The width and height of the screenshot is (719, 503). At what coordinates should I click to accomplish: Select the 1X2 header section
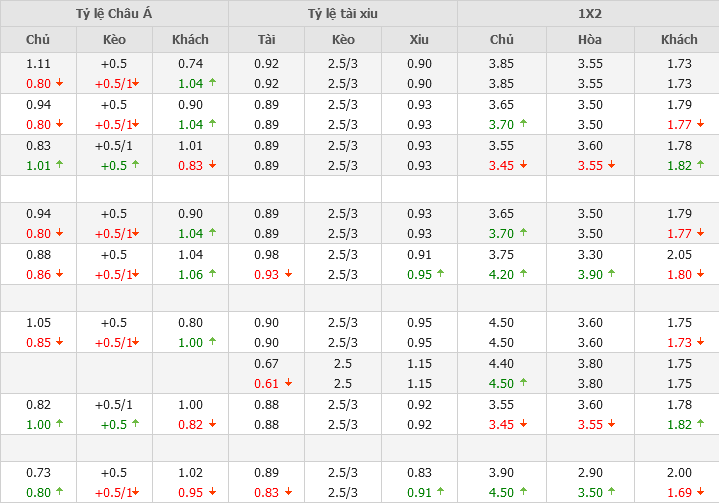click(x=588, y=14)
